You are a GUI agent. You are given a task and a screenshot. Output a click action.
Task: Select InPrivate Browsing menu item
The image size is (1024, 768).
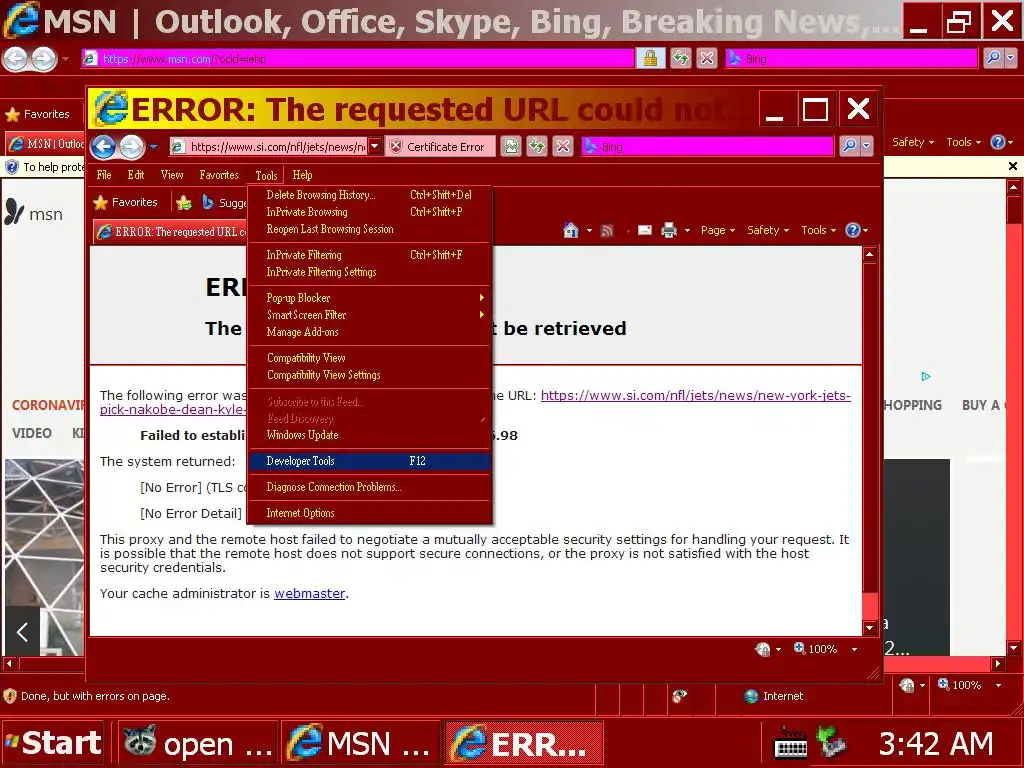click(369, 212)
